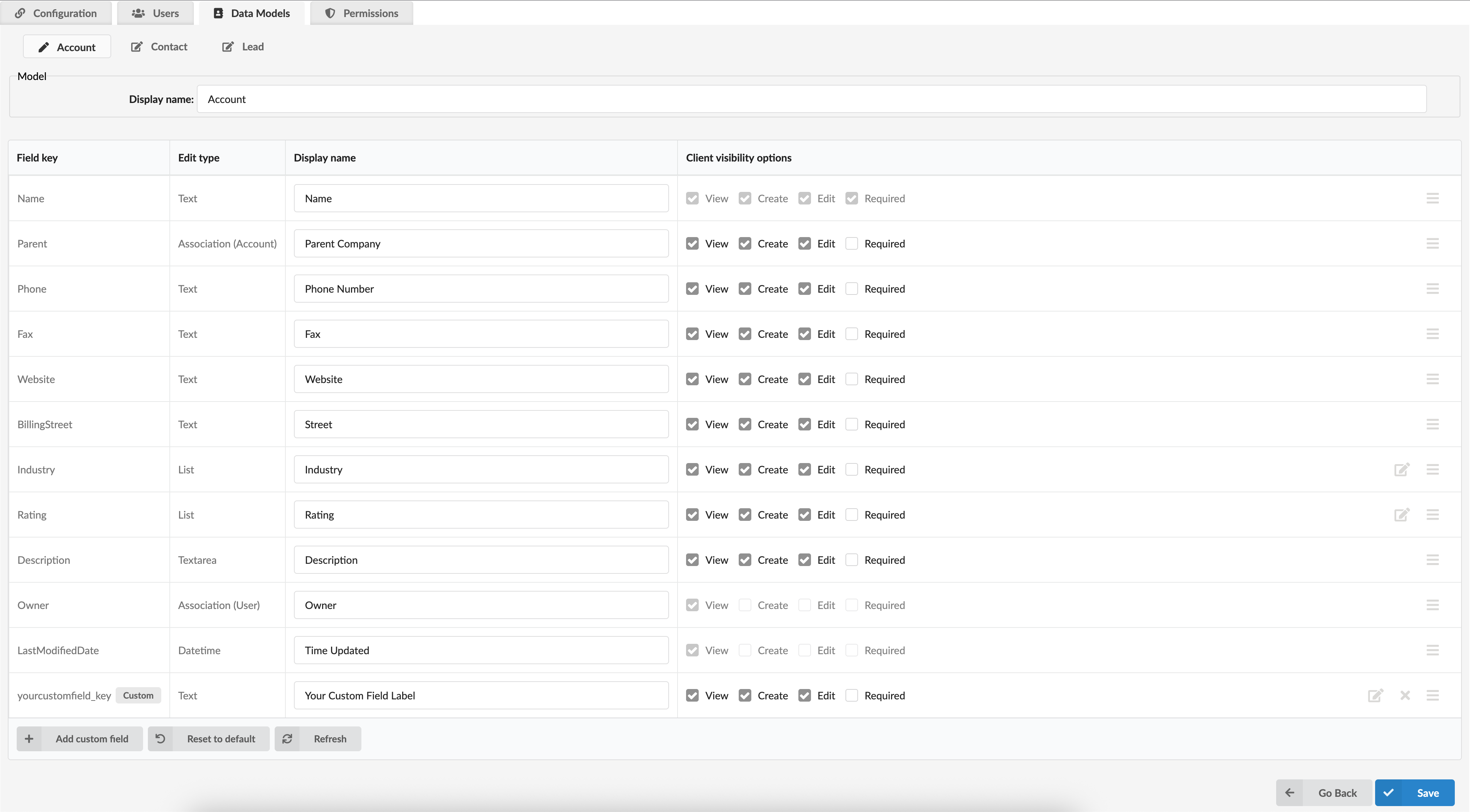
Task: Click the drag handle for Owner row
Action: pos(1432,605)
